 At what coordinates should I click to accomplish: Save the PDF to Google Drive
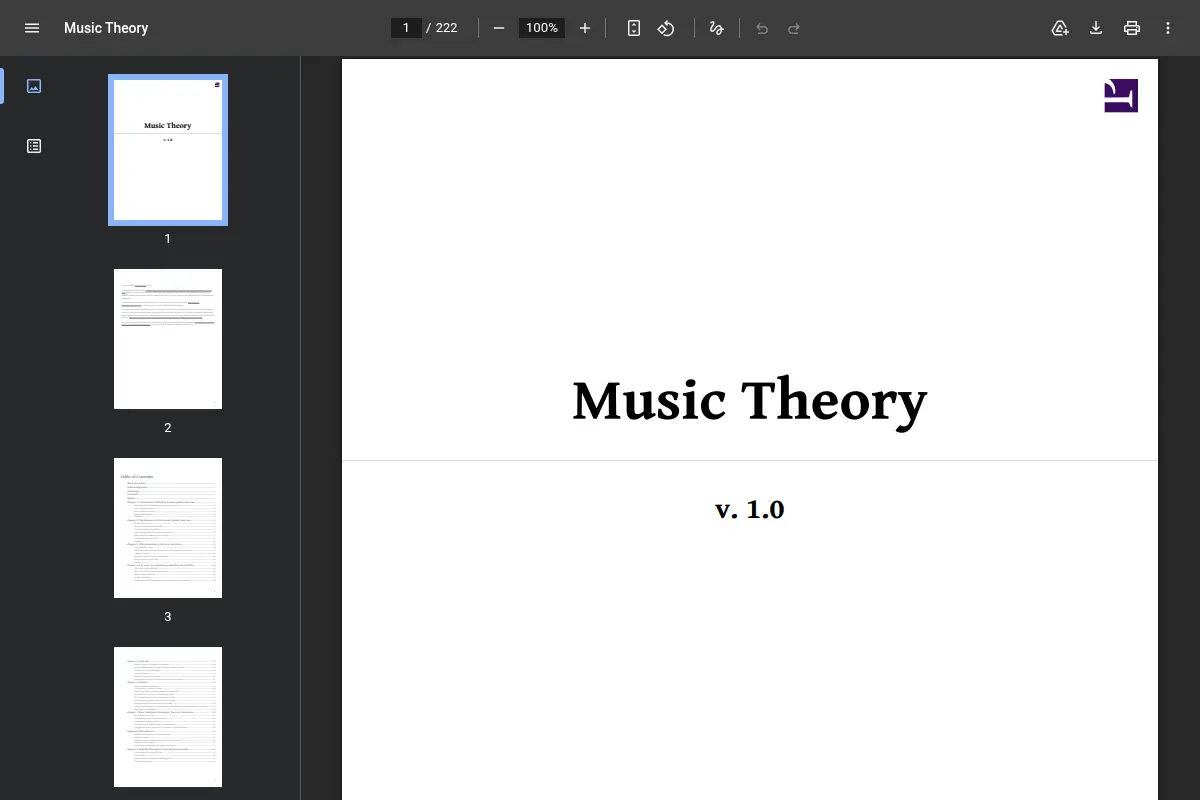click(x=1060, y=28)
